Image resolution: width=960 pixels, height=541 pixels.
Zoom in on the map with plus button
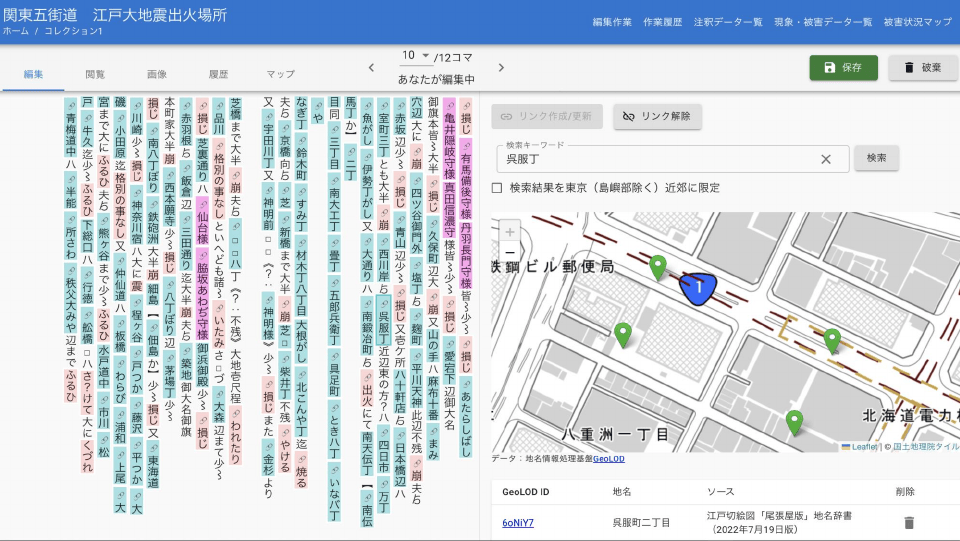(x=509, y=232)
